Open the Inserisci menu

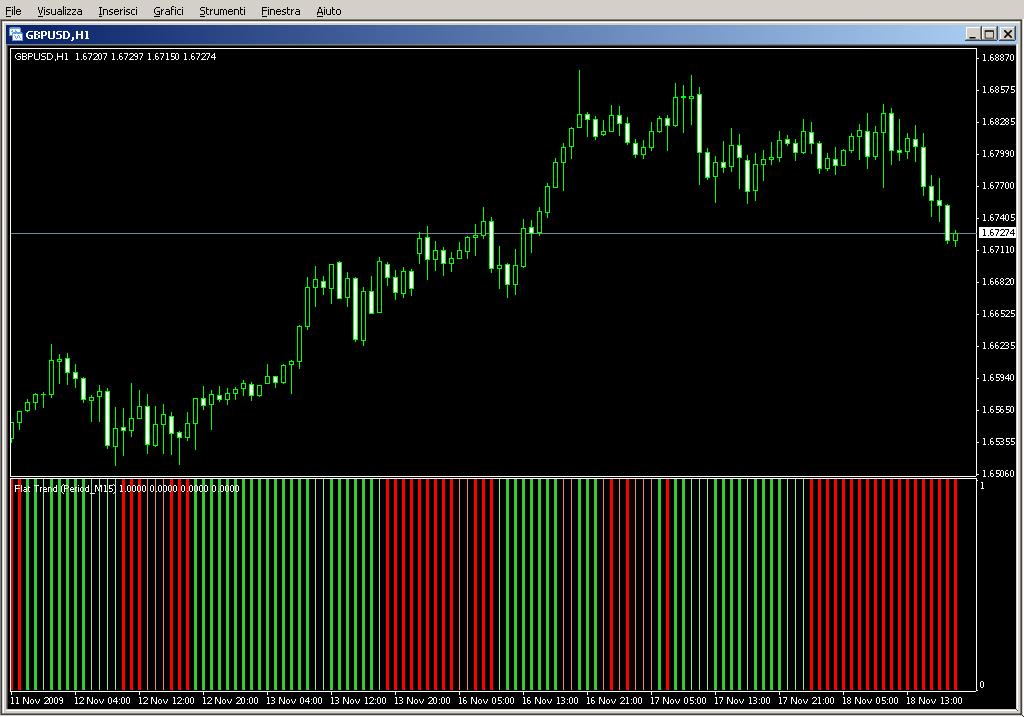coord(118,11)
